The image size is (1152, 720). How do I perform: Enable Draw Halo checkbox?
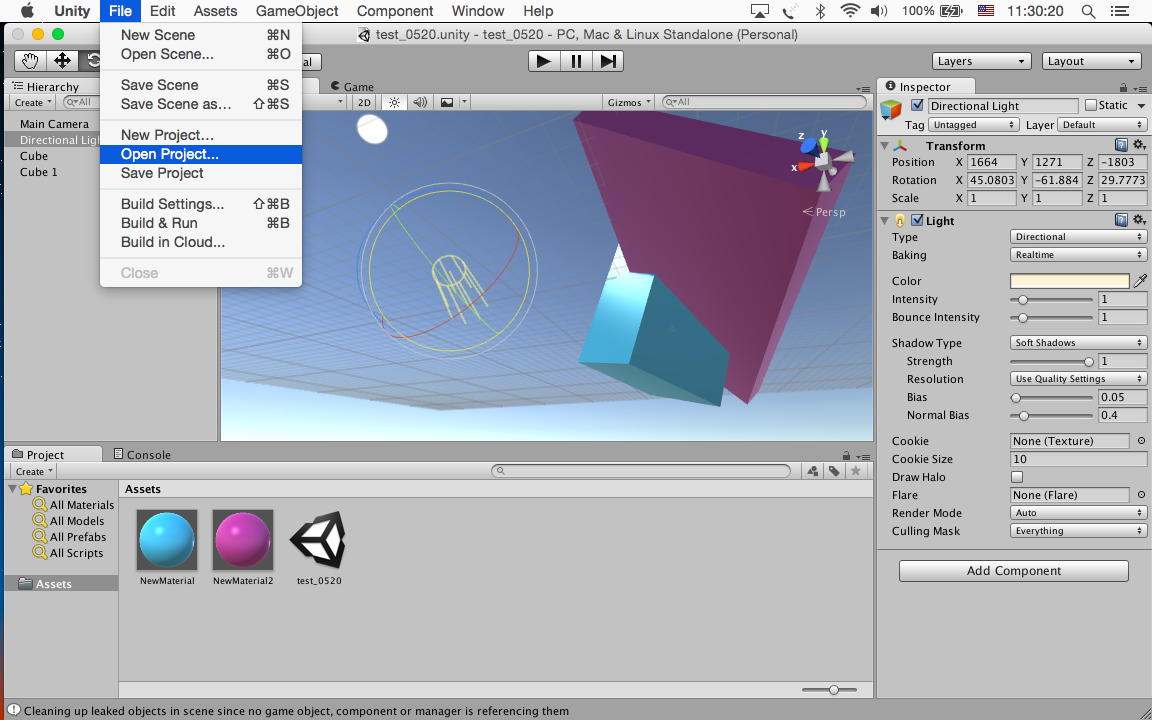[1017, 478]
